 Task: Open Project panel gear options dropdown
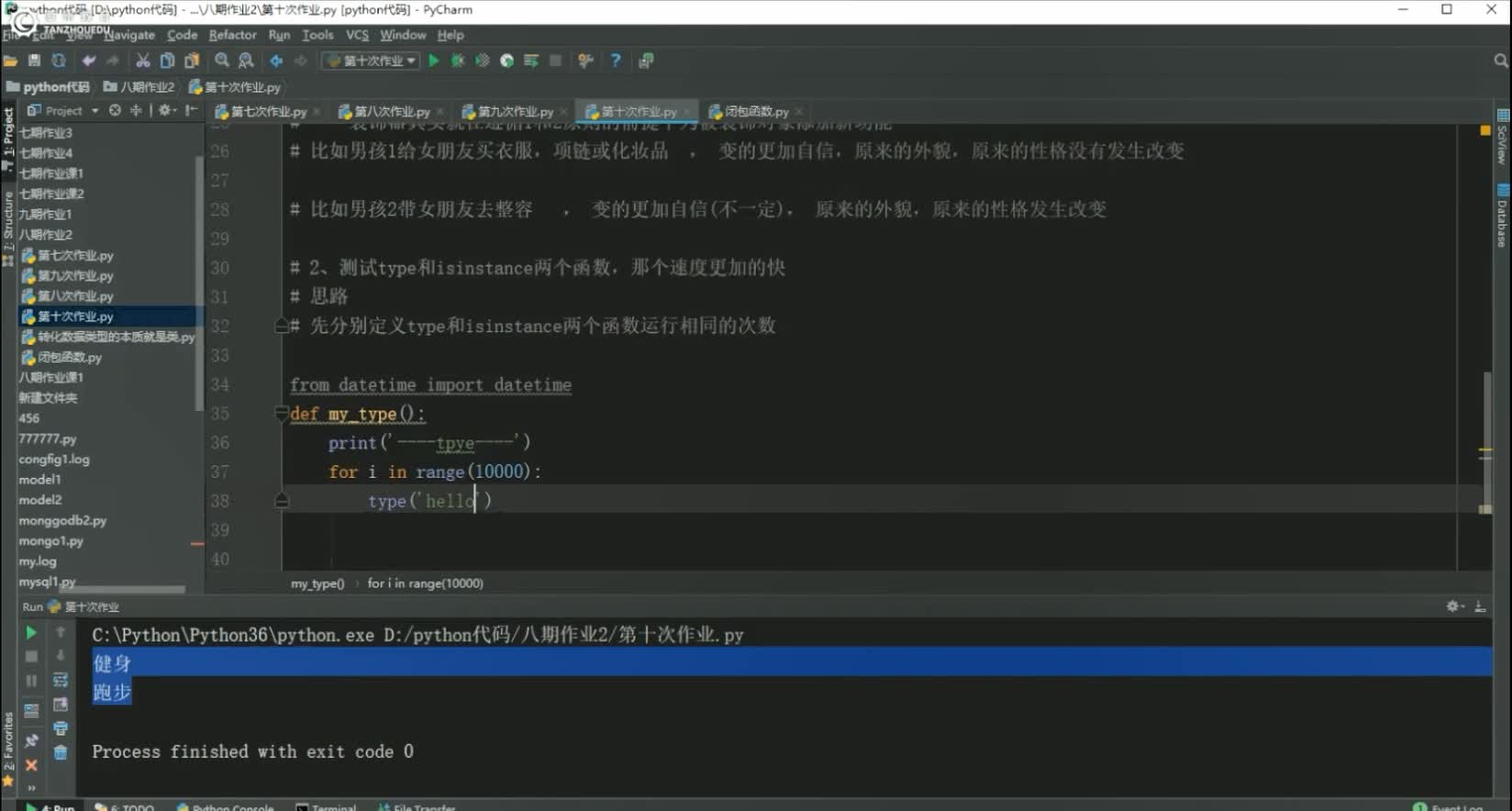[166, 110]
